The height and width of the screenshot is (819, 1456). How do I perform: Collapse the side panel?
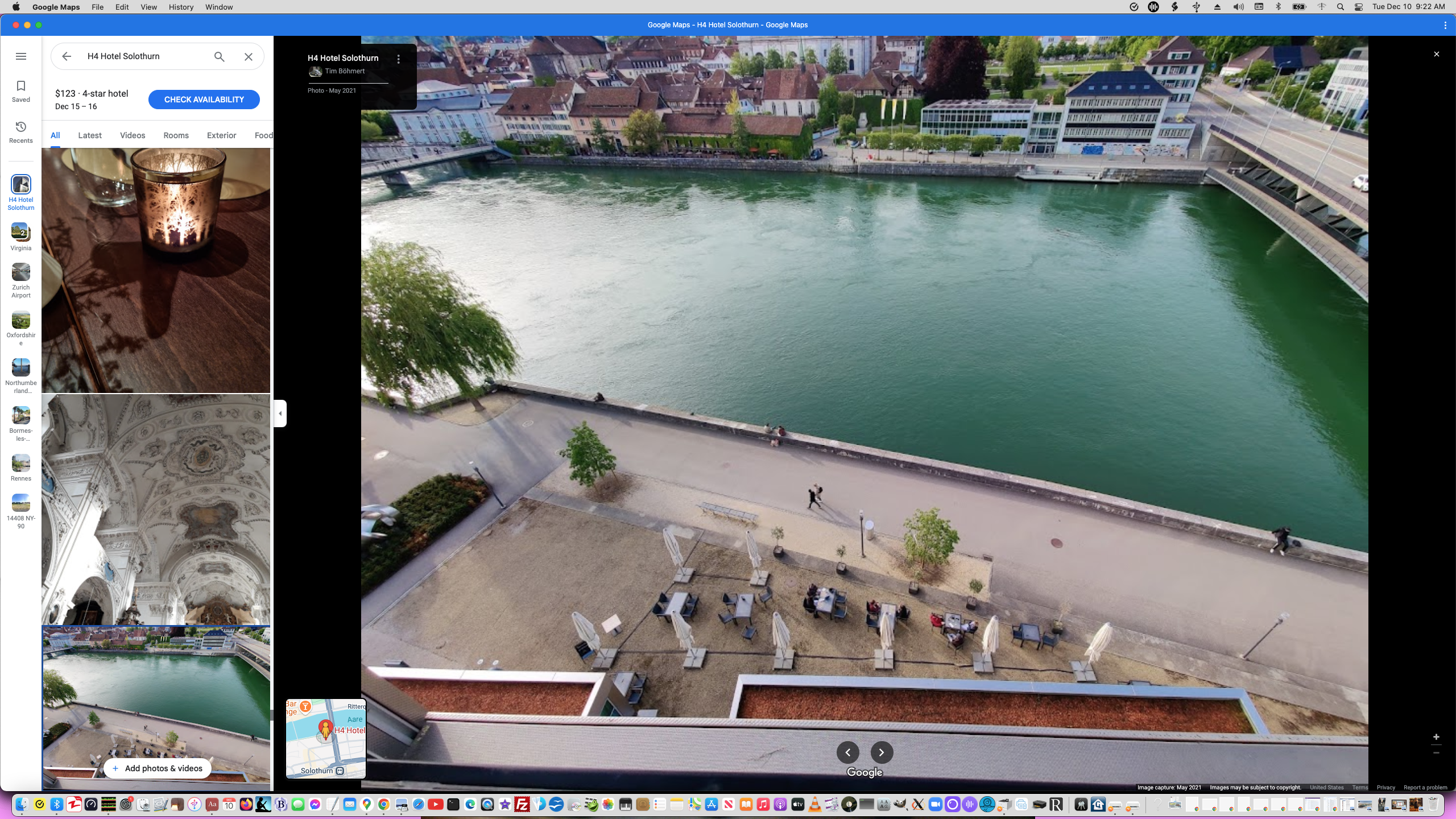[280, 413]
